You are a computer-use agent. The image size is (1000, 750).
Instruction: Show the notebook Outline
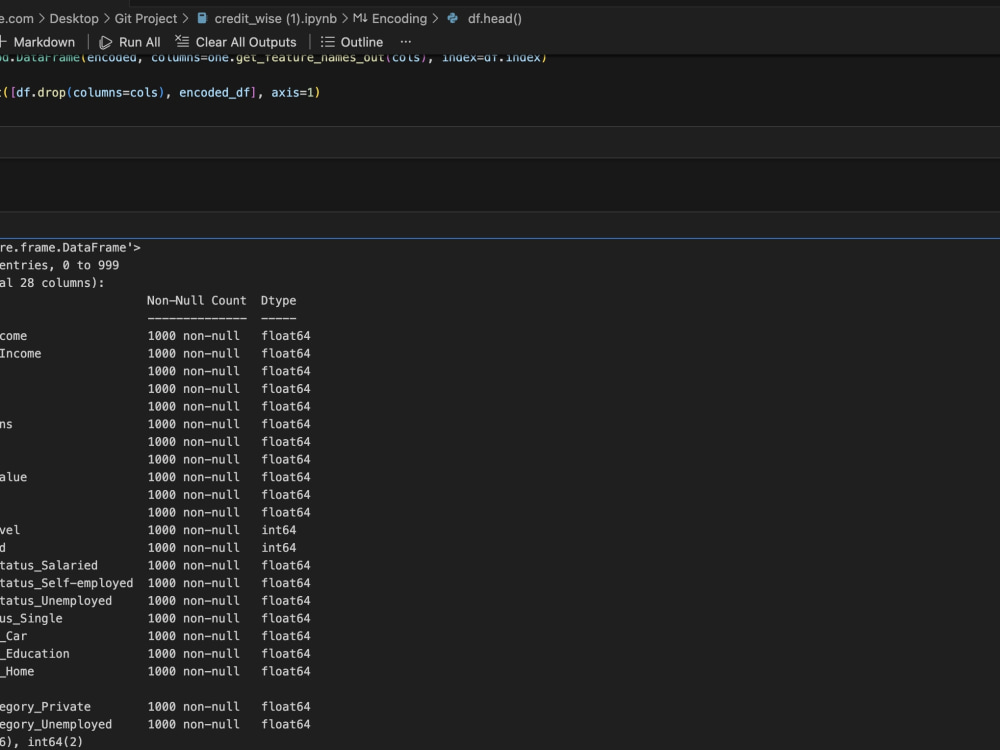pos(352,42)
